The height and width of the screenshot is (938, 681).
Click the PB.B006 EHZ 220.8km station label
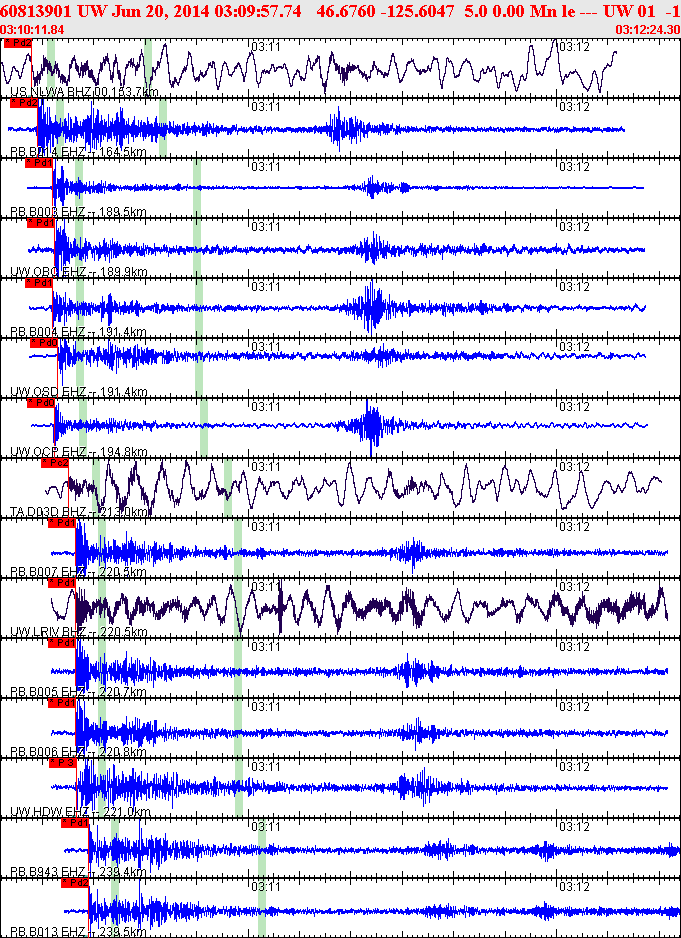[78, 752]
